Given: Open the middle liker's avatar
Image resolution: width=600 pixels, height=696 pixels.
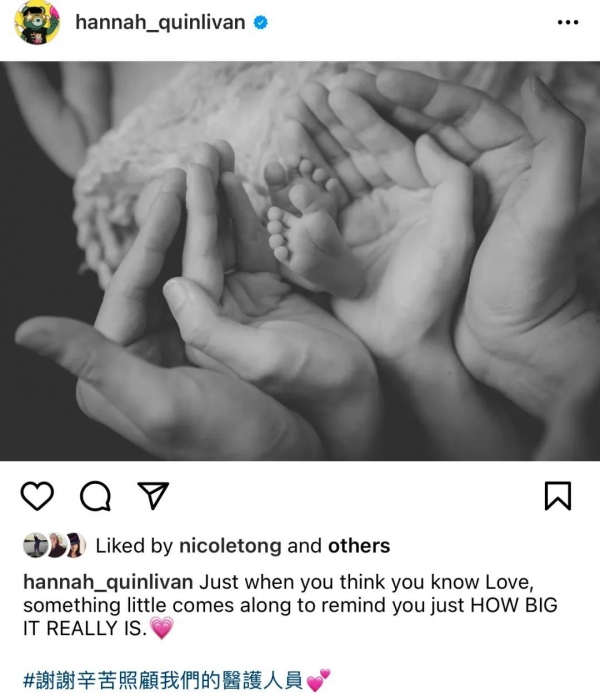Looking at the screenshot, I should 55,545.
